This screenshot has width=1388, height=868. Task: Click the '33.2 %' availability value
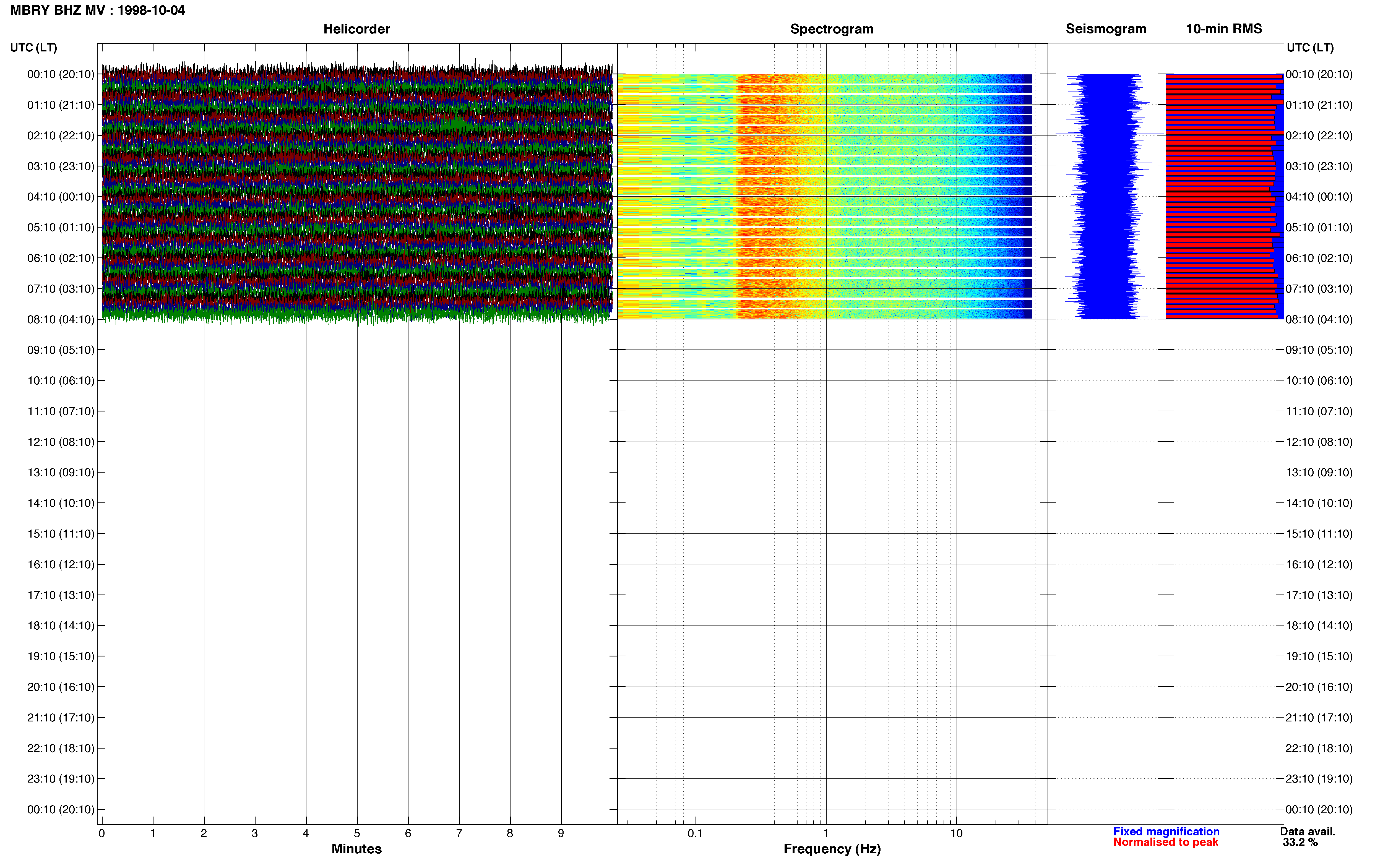tap(1300, 842)
